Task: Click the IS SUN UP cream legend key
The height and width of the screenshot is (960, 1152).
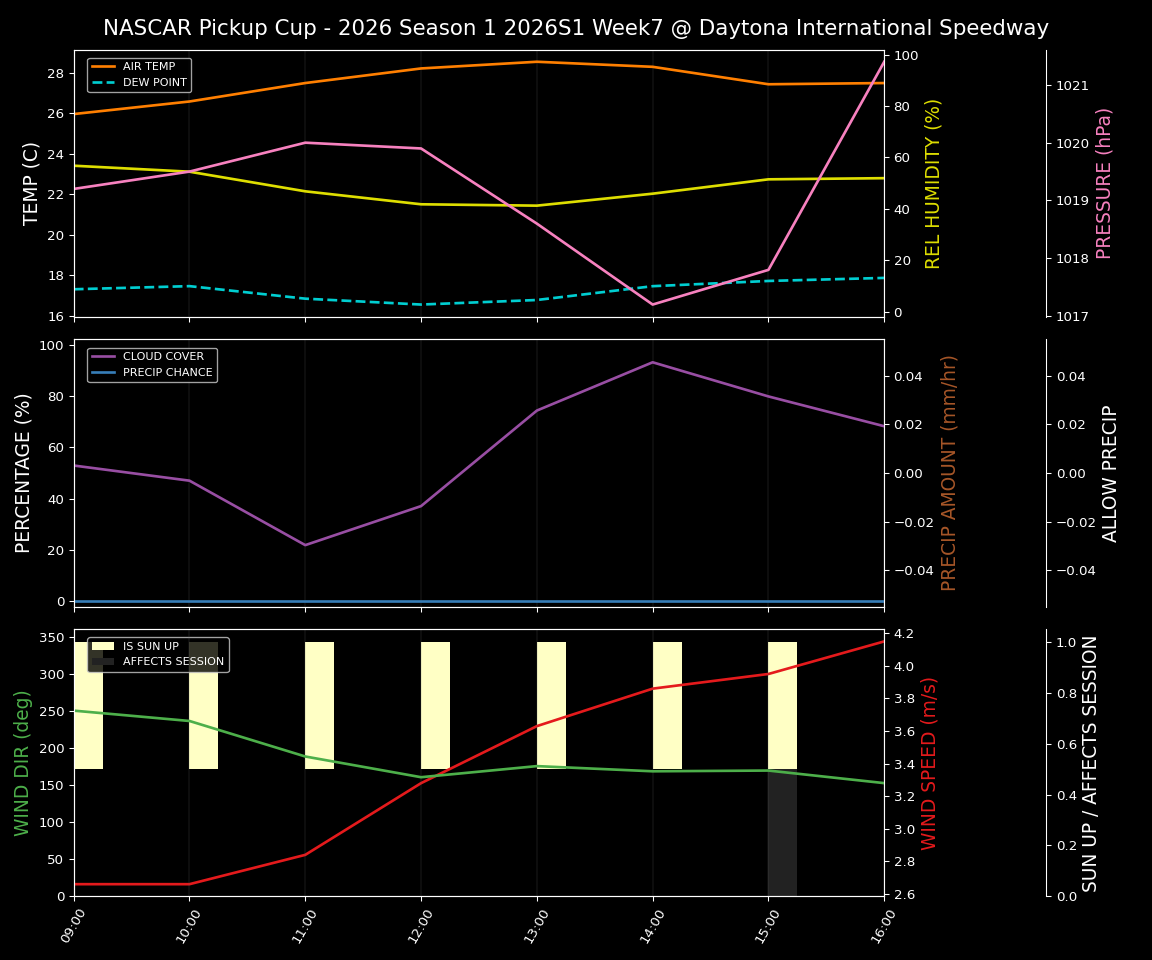Action: click(104, 646)
